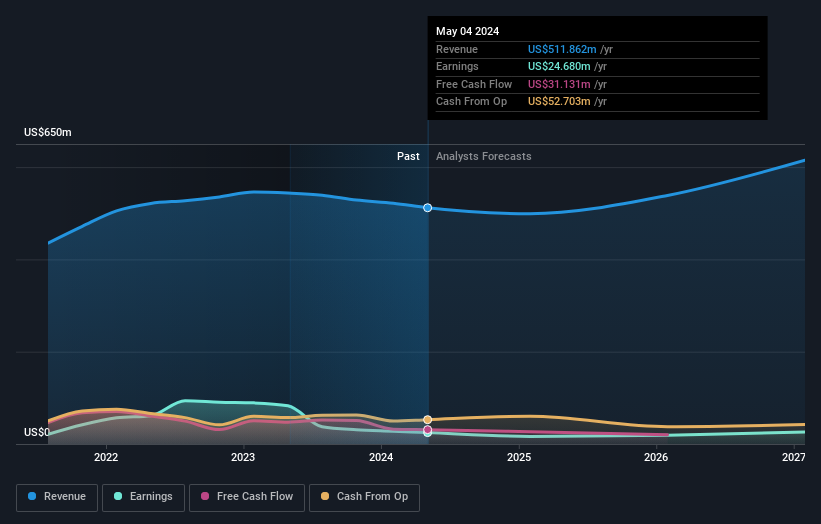Toggle the Free Cash Flow legend button
Viewport: 821px width, 524px height.
pos(247,497)
